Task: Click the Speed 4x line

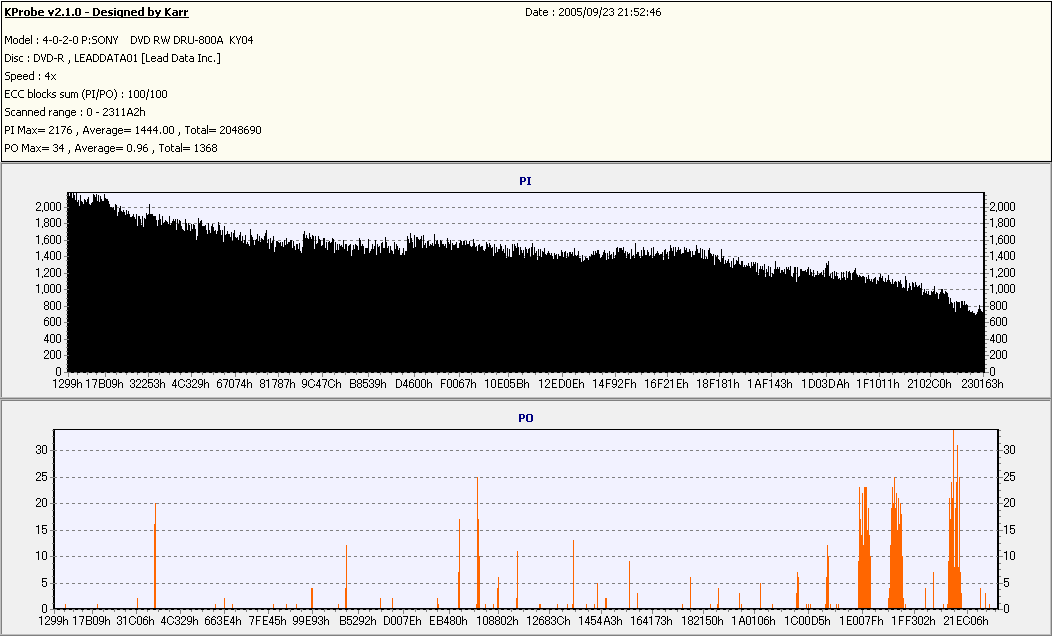Action: pyautogui.click(x=30, y=76)
